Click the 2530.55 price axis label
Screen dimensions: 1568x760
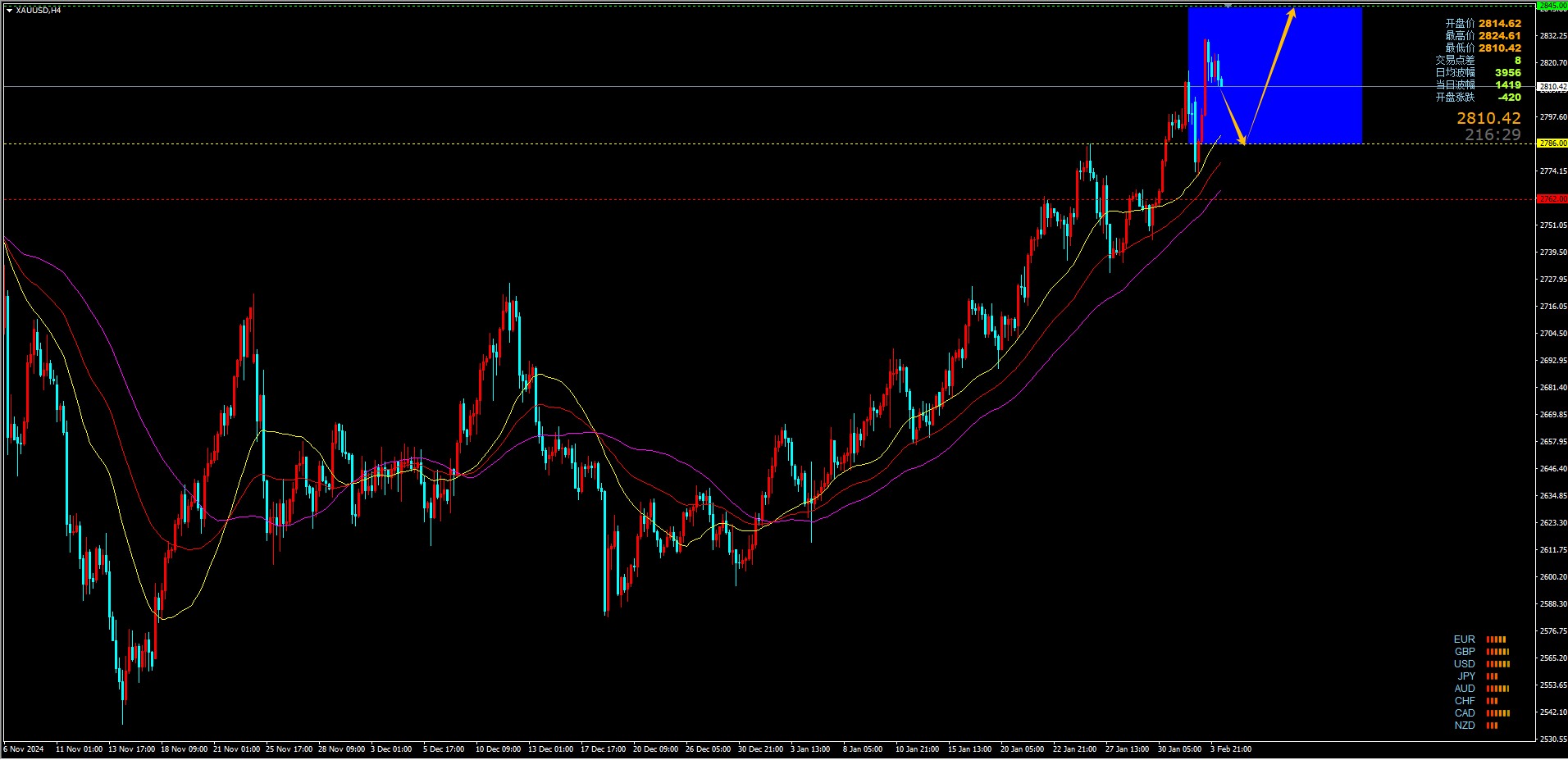pyautogui.click(x=1553, y=740)
